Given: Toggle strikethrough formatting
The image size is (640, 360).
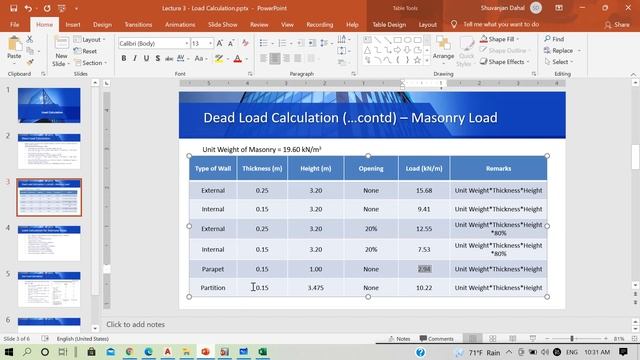Looking at the screenshot, I should pos(169,59).
